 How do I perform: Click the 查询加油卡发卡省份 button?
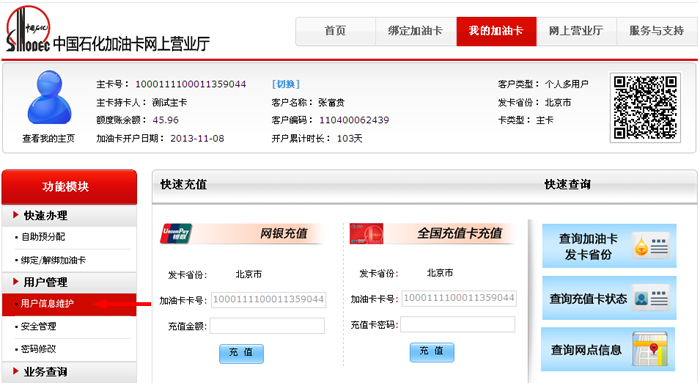[609, 246]
